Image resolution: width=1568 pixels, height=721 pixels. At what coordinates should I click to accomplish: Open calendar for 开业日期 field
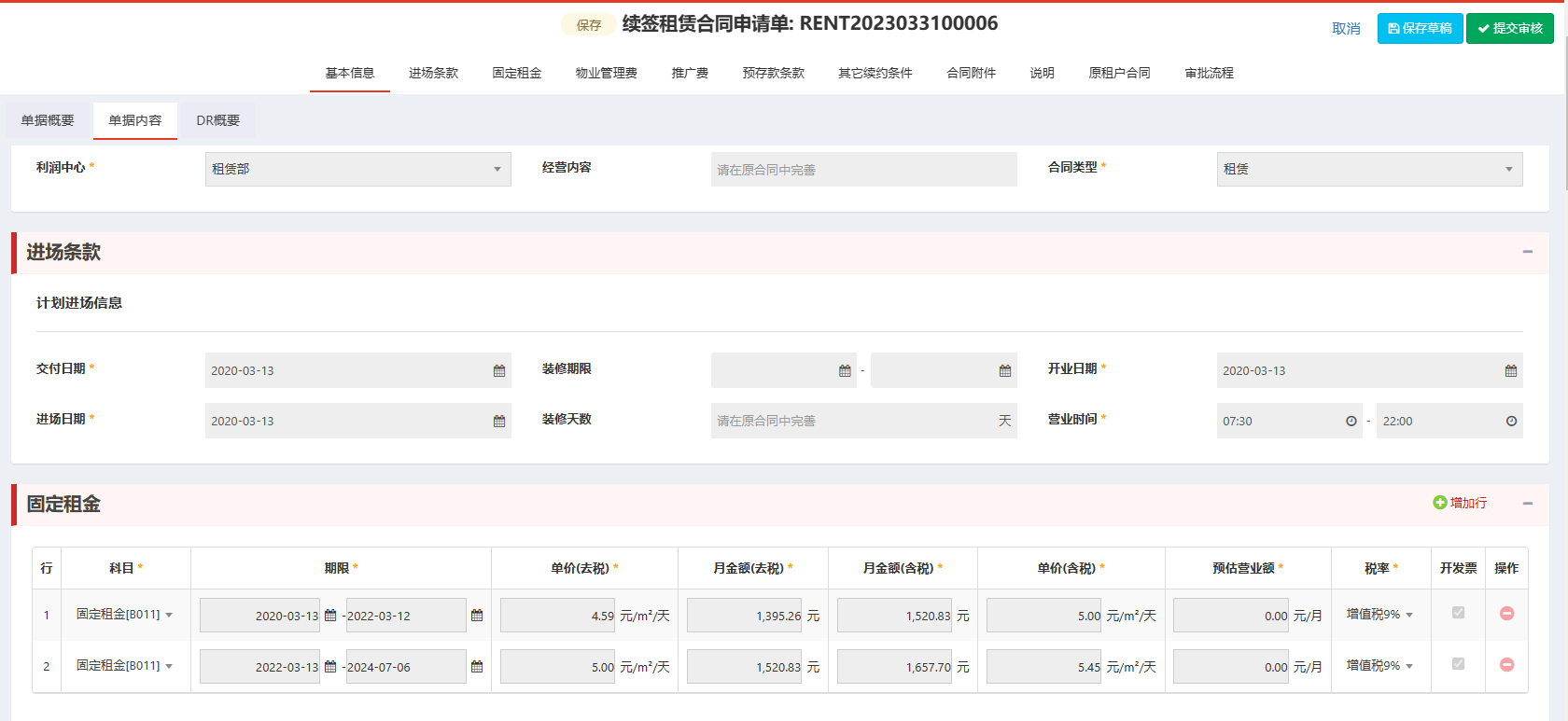click(1511, 371)
